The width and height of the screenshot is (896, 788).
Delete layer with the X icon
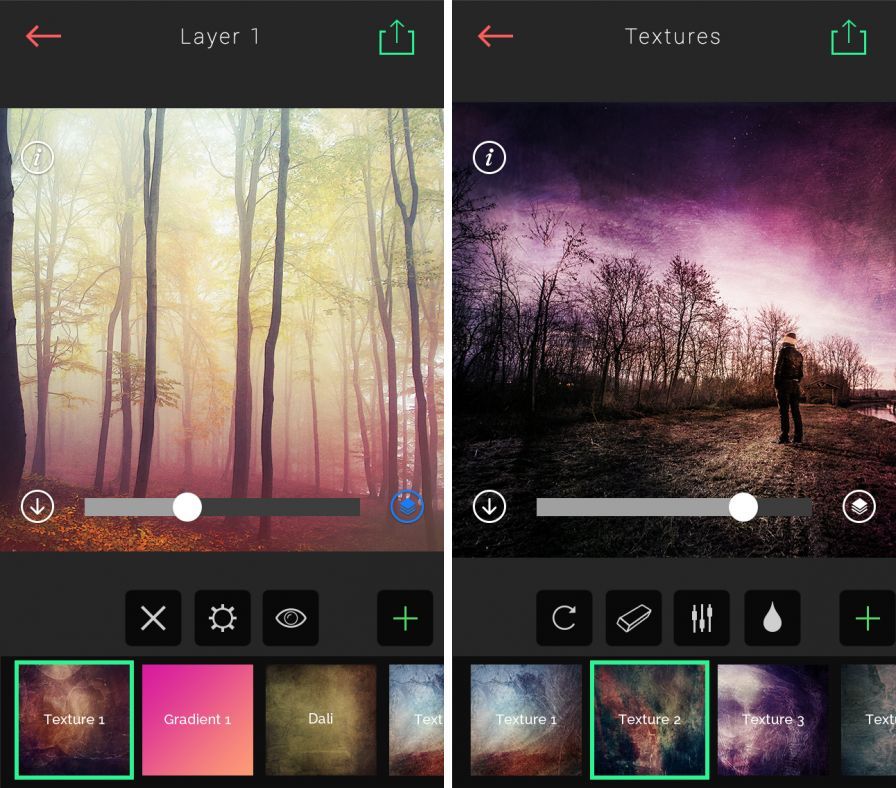(x=153, y=618)
